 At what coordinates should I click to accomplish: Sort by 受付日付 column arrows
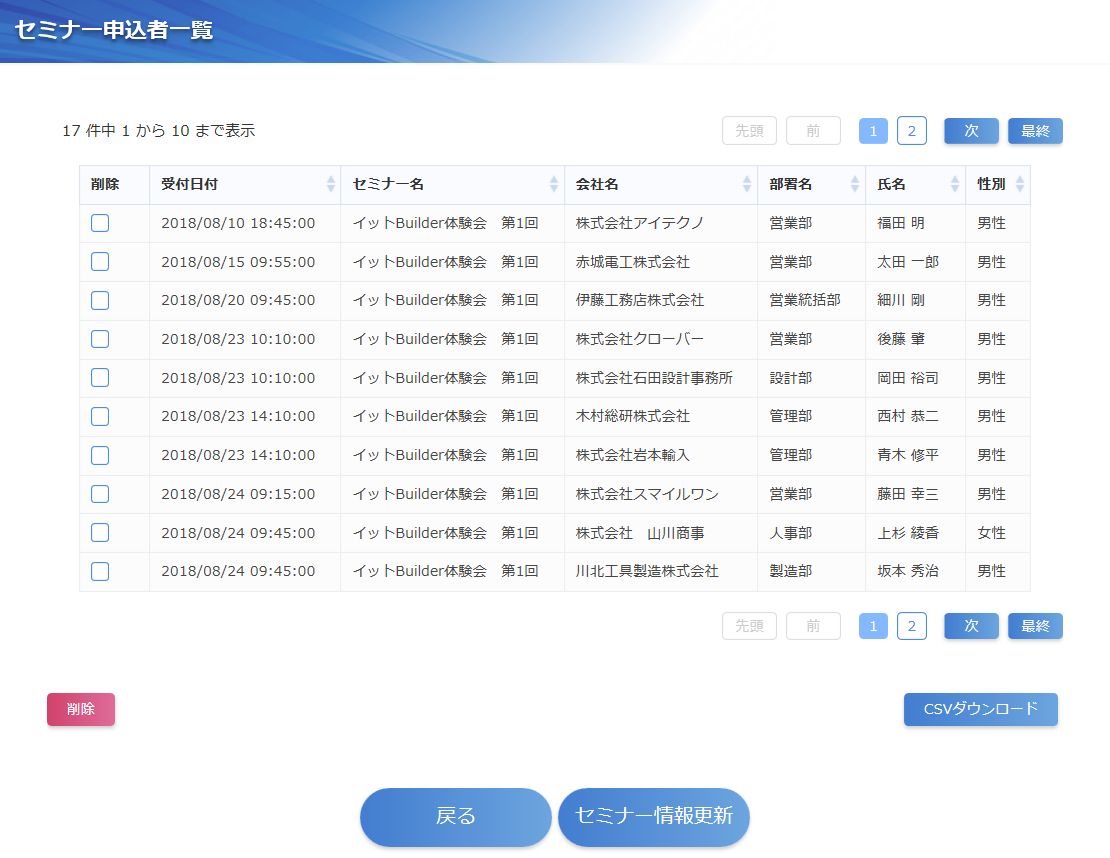[x=331, y=184]
